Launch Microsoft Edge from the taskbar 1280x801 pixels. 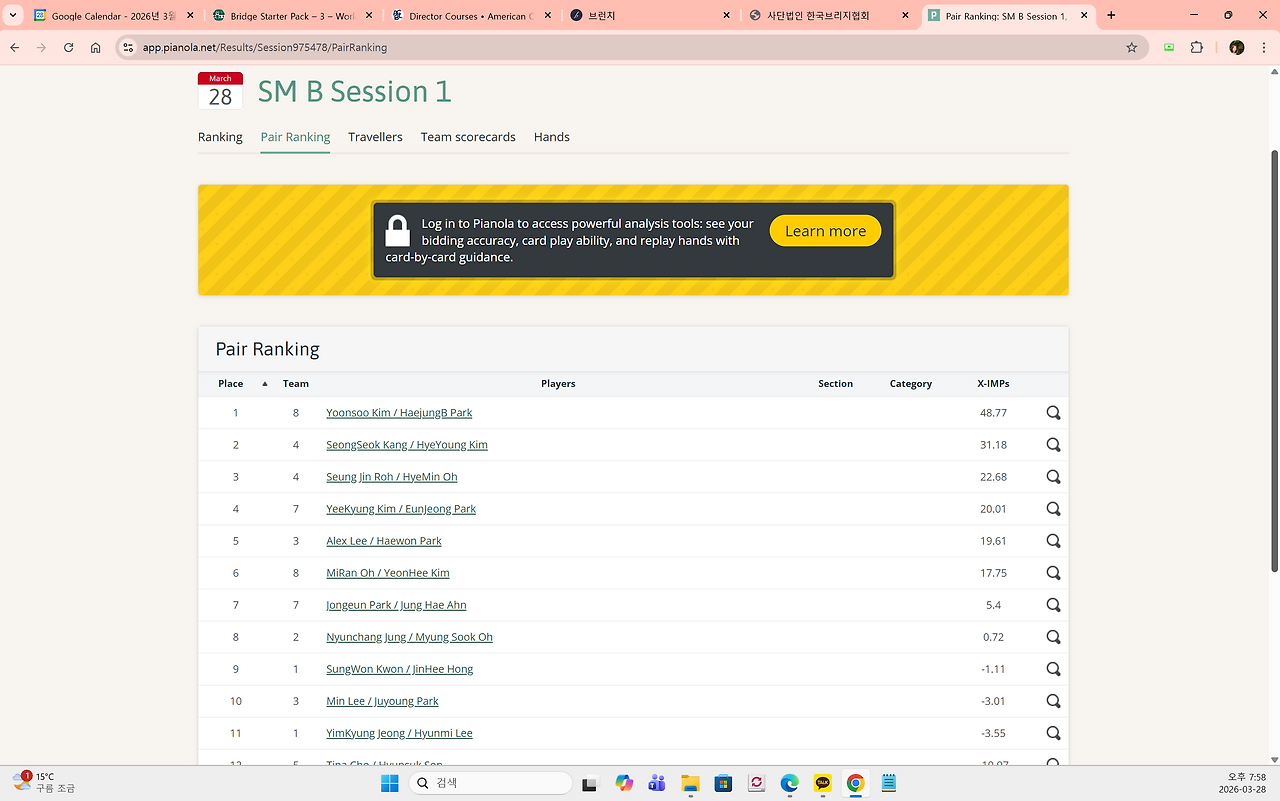click(x=789, y=783)
